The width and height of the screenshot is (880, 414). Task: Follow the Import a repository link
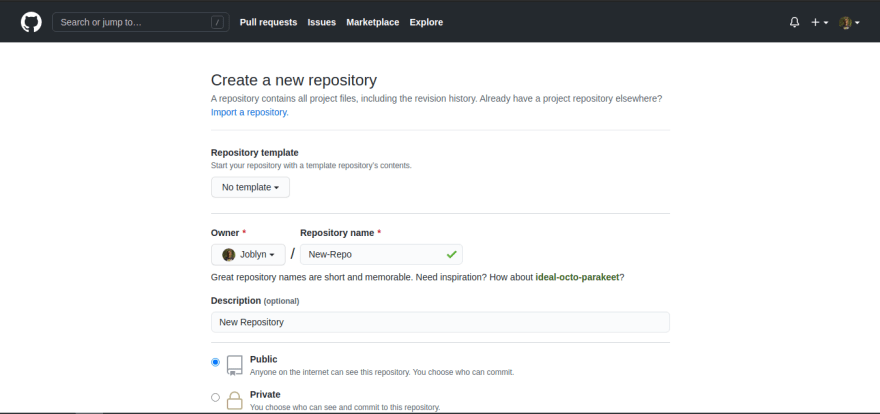250,112
